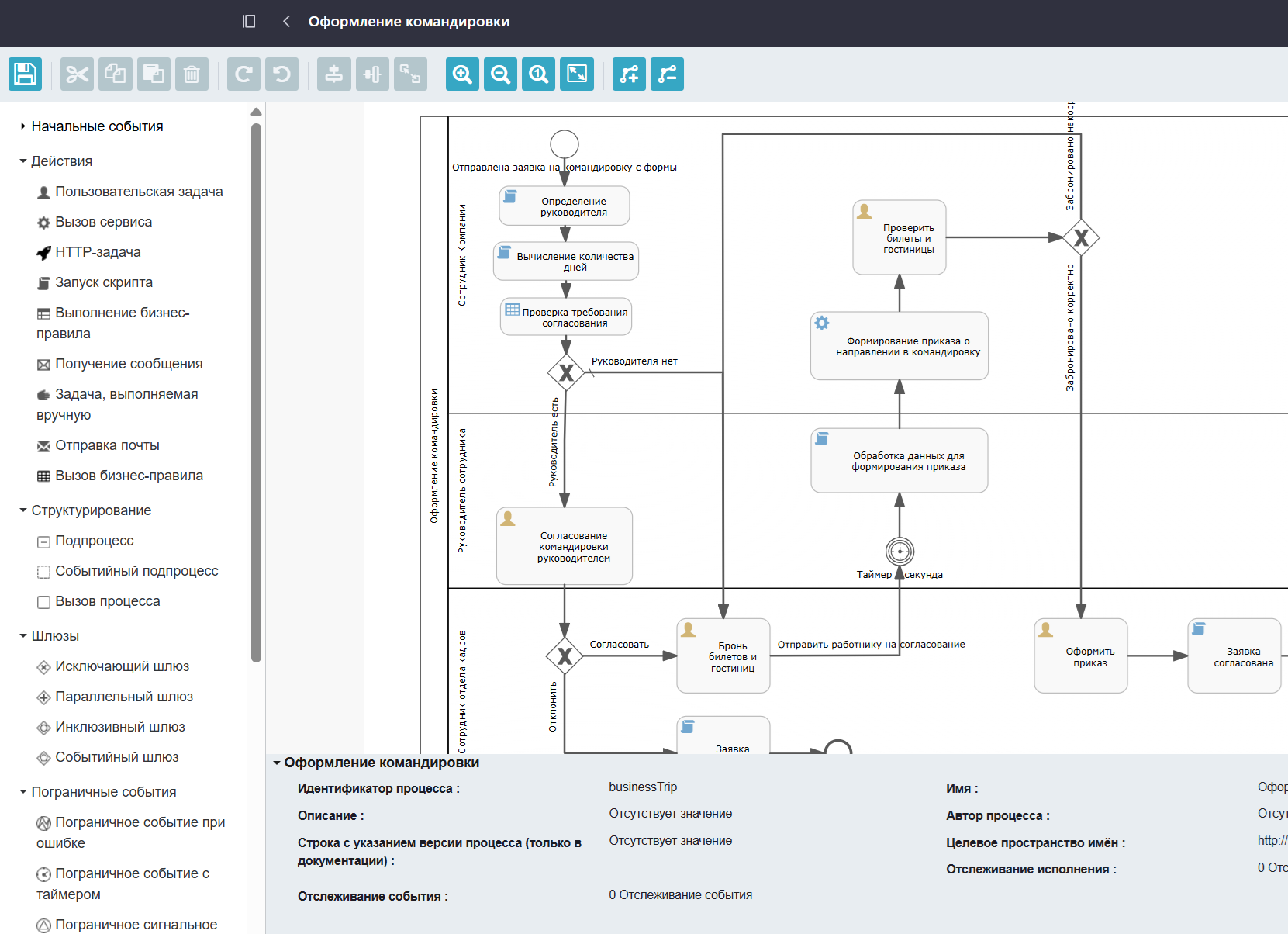This screenshot has height=934, width=1288.
Task: Select the Формирование приказа о направлении task
Action: 900,346
